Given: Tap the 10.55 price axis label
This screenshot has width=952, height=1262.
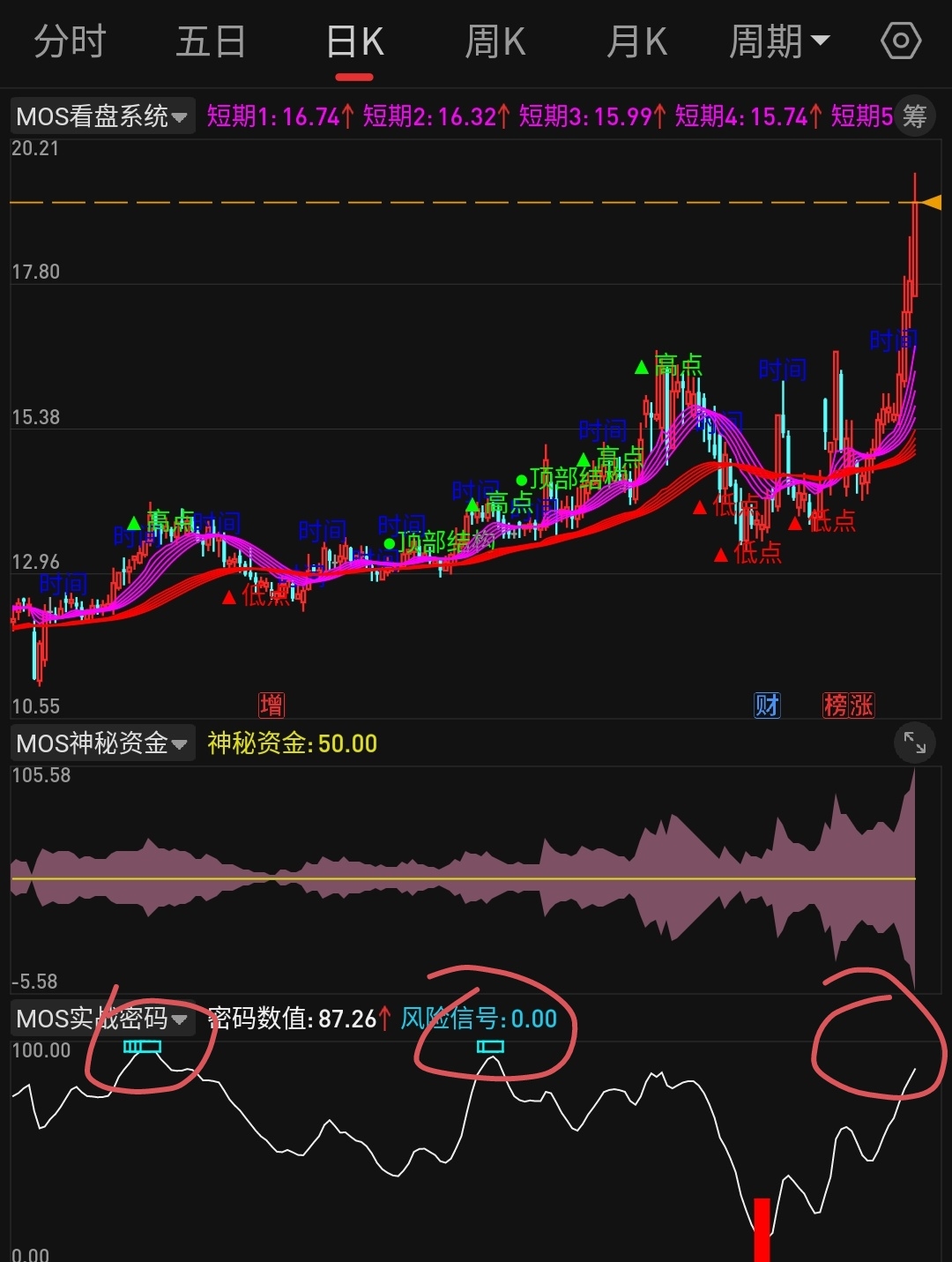Looking at the screenshot, I should pyautogui.click(x=35, y=706).
